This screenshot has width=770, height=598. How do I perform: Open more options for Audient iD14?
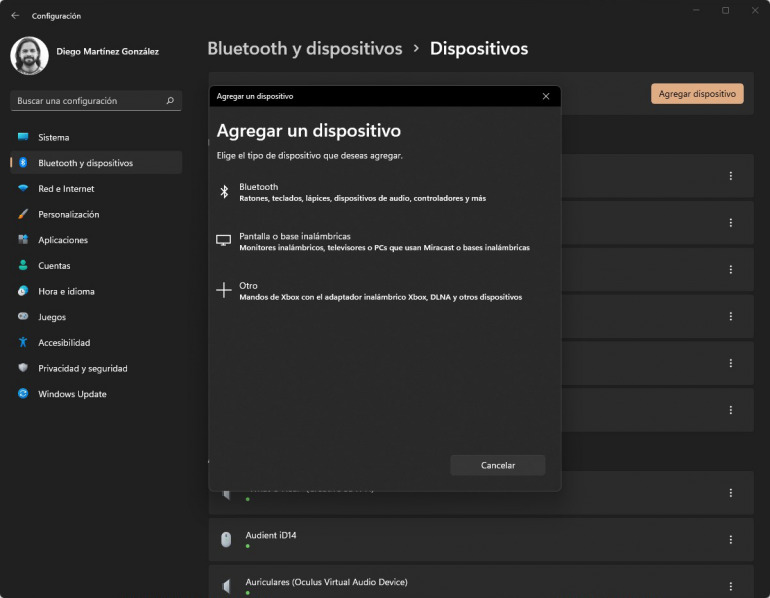tap(731, 539)
